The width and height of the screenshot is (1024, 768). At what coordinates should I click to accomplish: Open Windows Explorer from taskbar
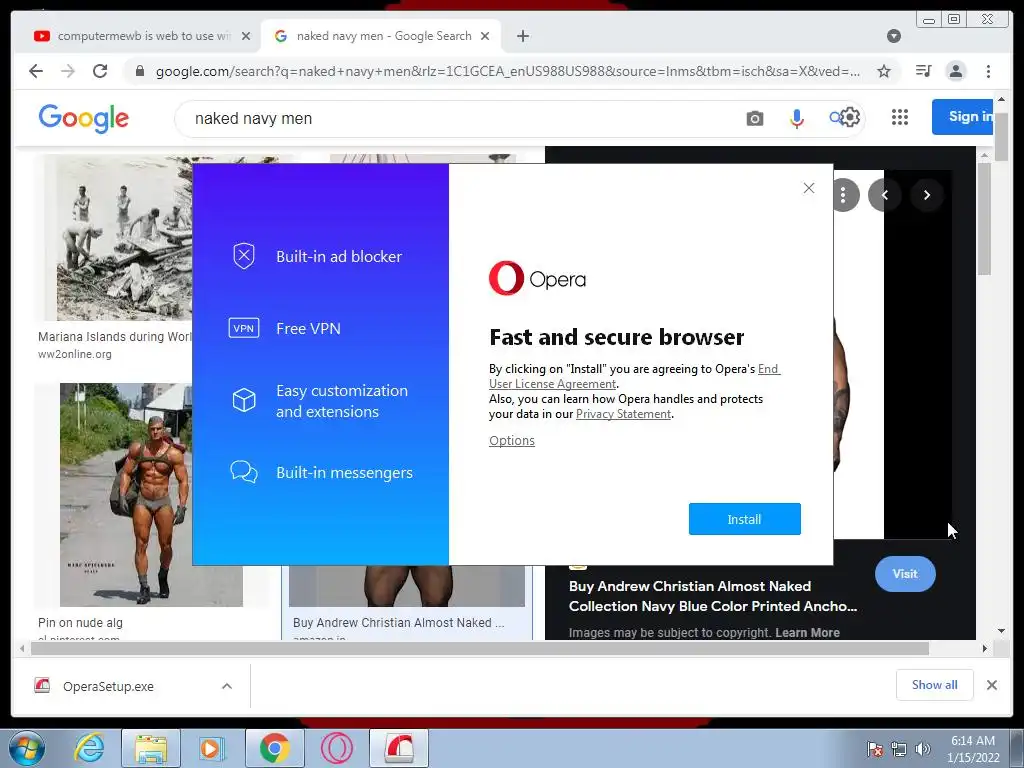pos(150,748)
